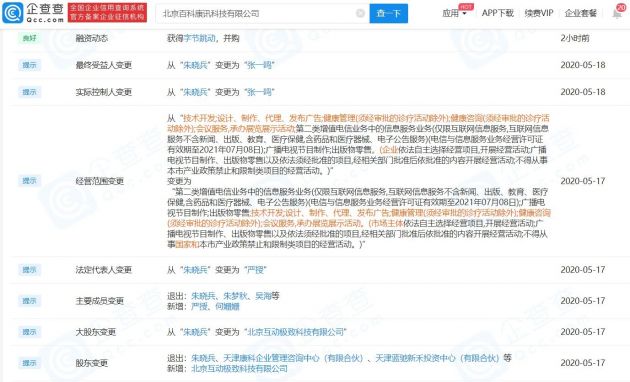Open the APP下载 menu item
The width and height of the screenshot is (630, 382).
tap(497, 13)
